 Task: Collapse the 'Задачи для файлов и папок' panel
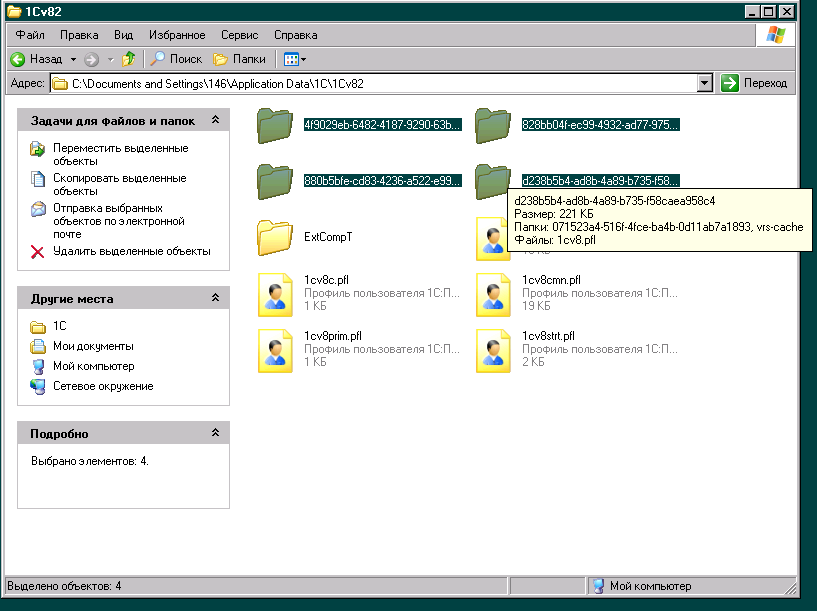click(215, 120)
